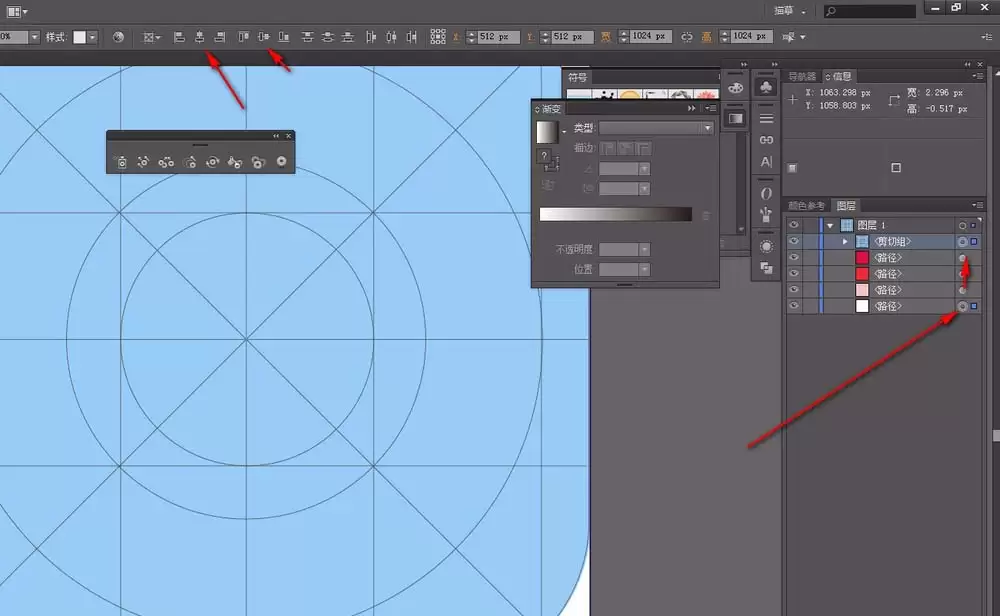This screenshot has width=1000, height=616.
Task: Switch to the 导航器 navigator tab
Action: [802, 77]
